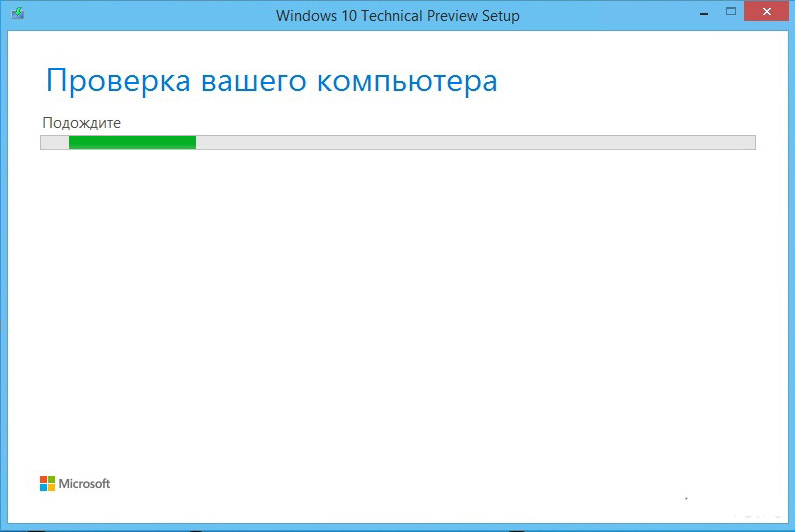Click the Microsoft logo
Viewport: 795px width, 532px height.
(75, 483)
